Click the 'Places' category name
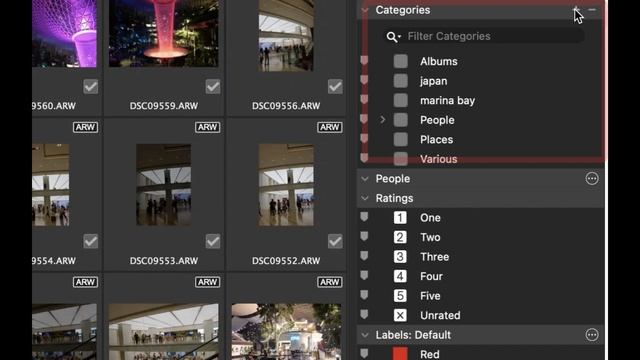The width and height of the screenshot is (640, 360). 436,140
